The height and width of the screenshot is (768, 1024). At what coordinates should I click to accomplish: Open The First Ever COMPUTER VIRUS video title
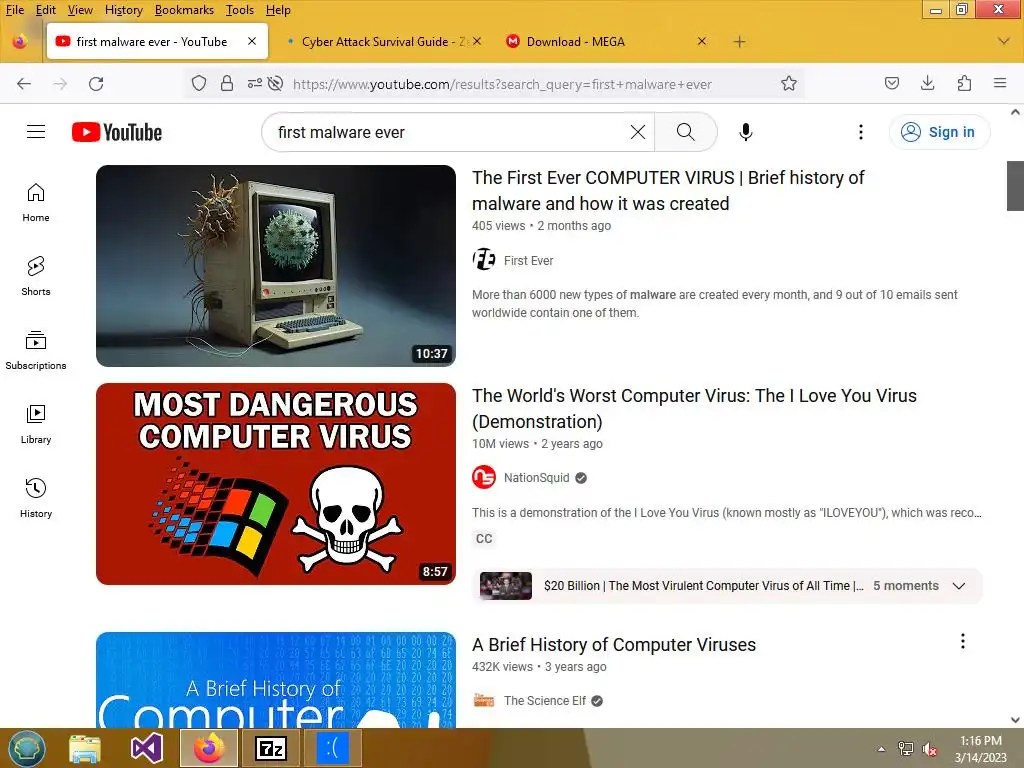(x=668, y=191)
